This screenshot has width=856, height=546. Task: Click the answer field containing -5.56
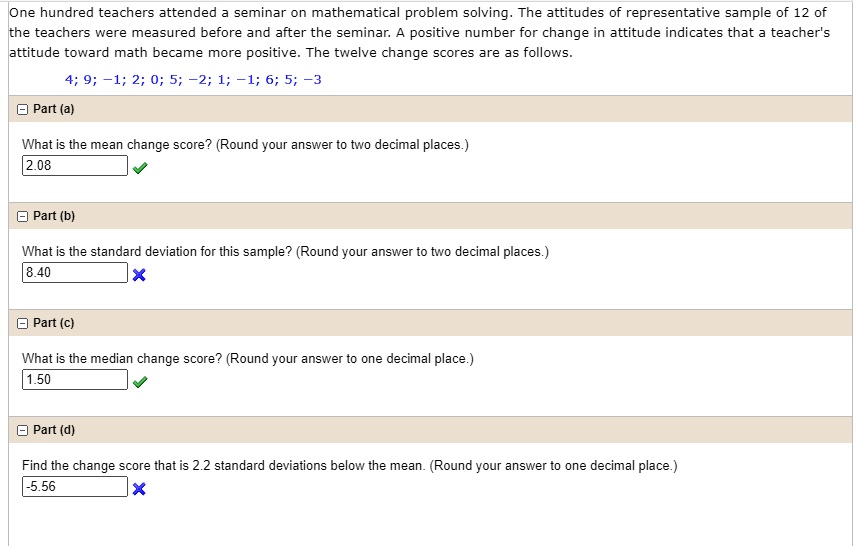pos(74,487)
